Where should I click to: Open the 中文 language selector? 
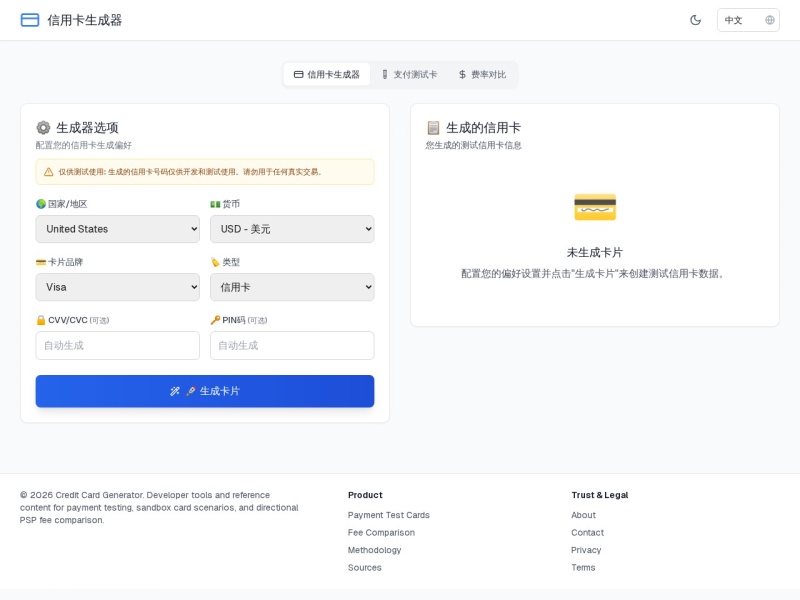(748, 20)
